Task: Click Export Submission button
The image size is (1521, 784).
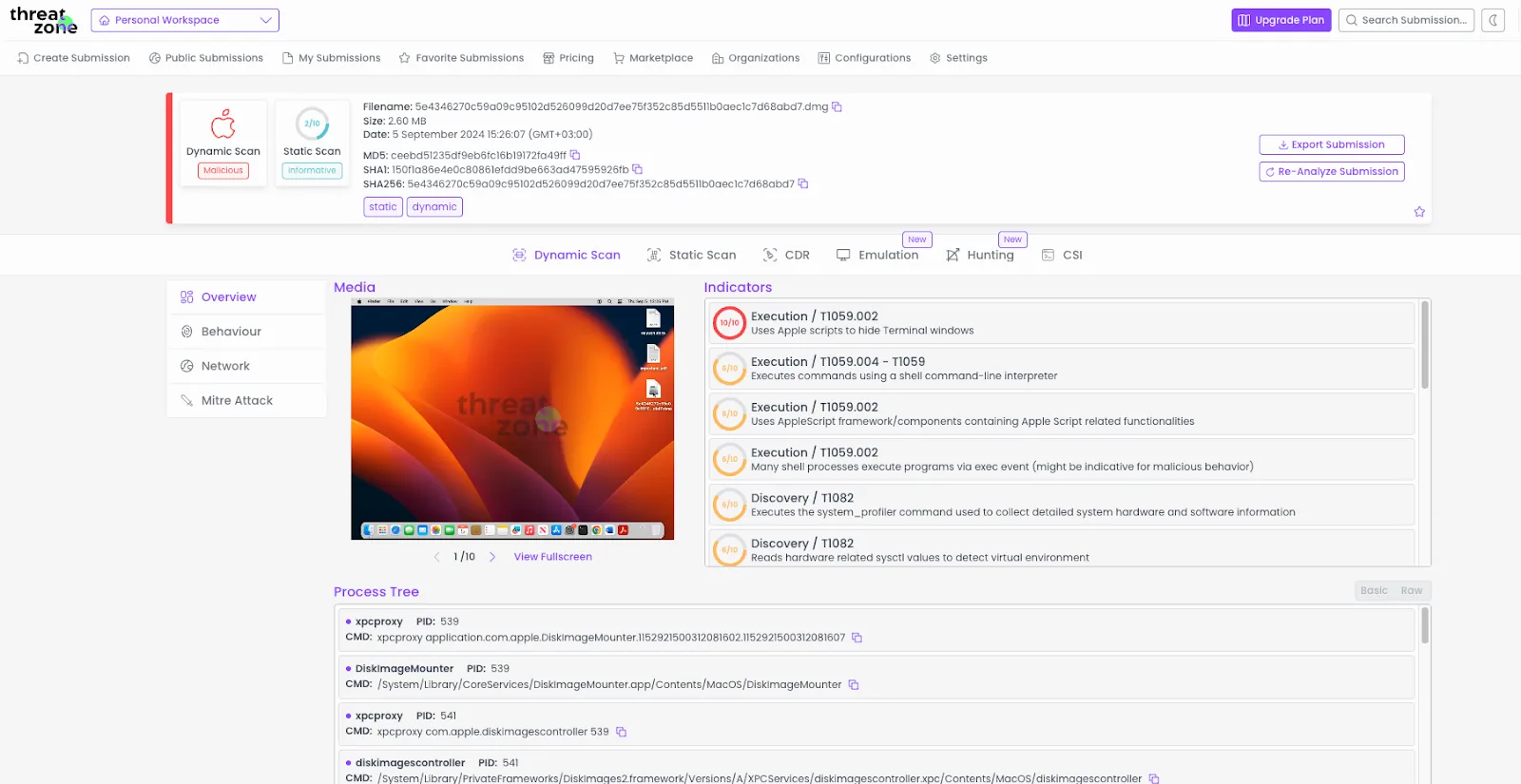Action: pos(1332,144)
